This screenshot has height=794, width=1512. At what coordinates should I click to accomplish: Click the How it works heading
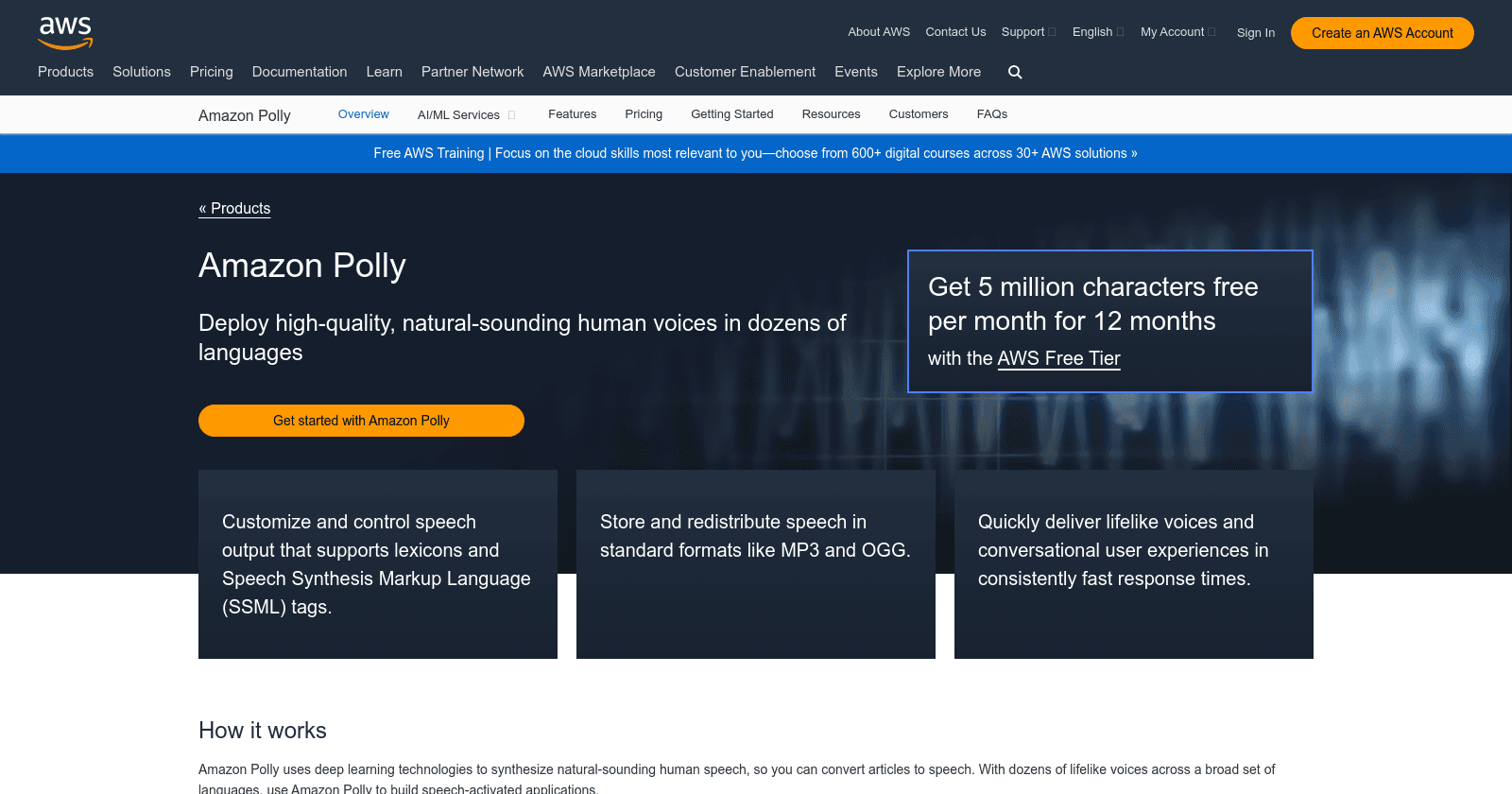263,731
